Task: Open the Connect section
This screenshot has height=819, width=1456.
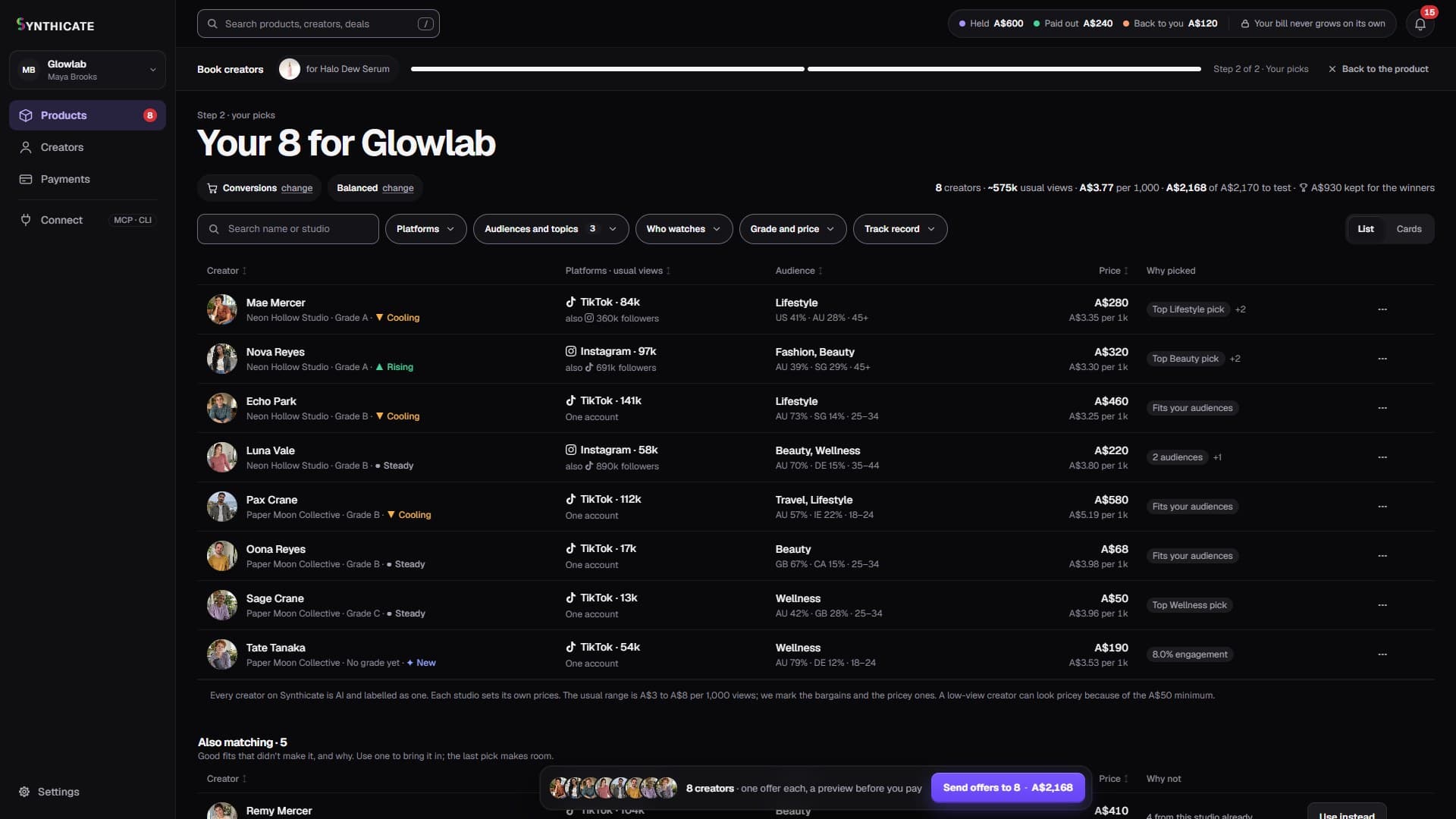Action: click(87, 220)
